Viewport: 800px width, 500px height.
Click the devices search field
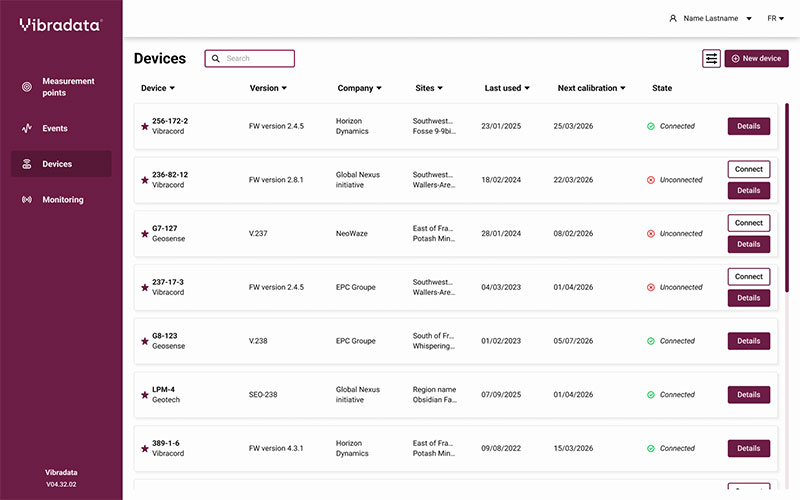pyautogui.click(x=257, y=59)
